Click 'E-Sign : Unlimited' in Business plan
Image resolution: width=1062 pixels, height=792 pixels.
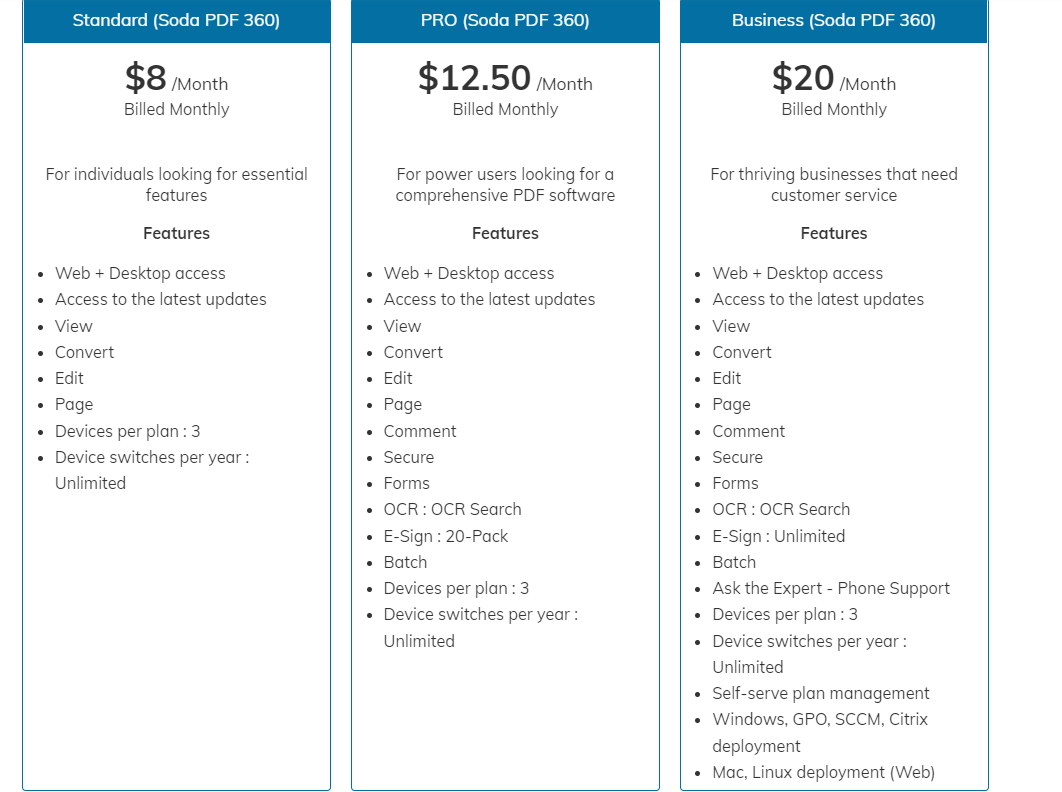point(778,536)
